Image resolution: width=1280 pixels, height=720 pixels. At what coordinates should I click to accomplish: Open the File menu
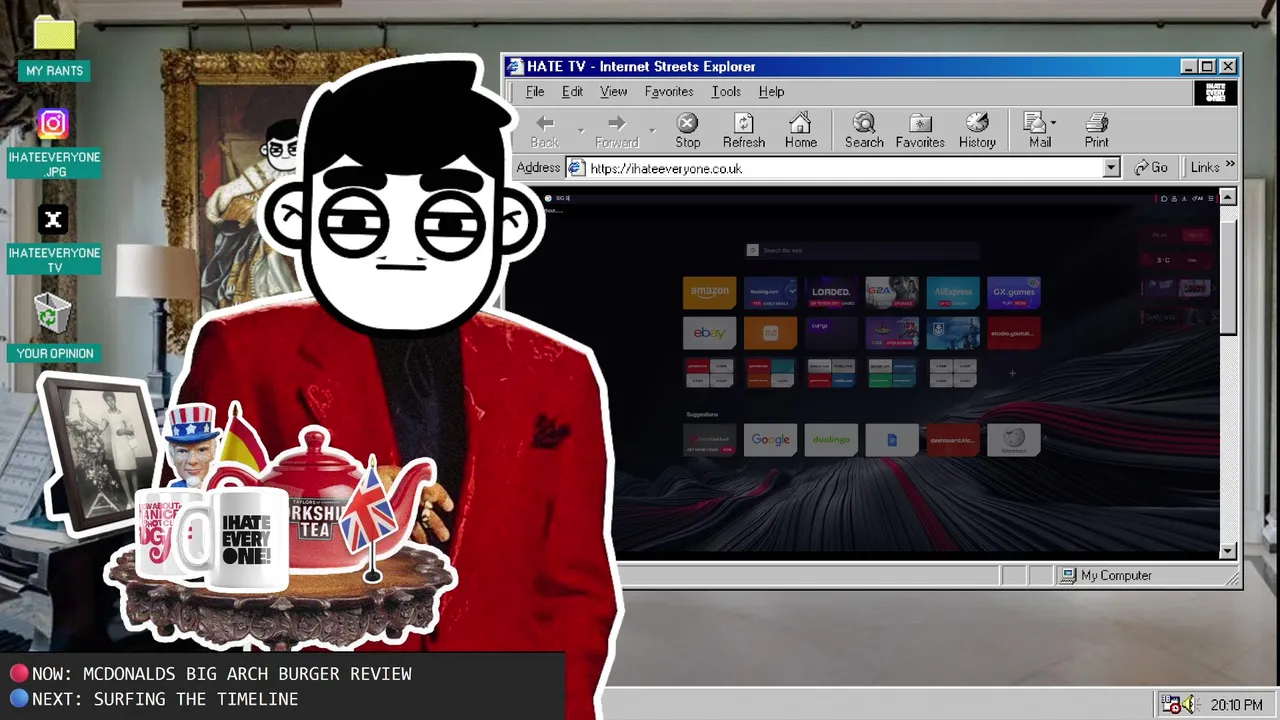coord(535,92)
